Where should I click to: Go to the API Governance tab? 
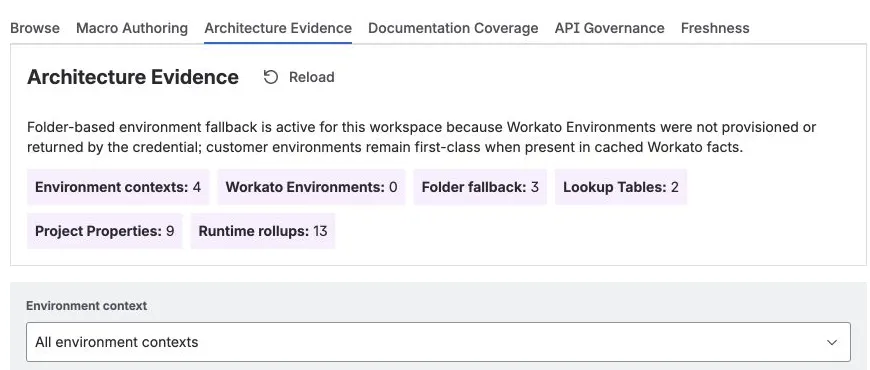[610, 28]
